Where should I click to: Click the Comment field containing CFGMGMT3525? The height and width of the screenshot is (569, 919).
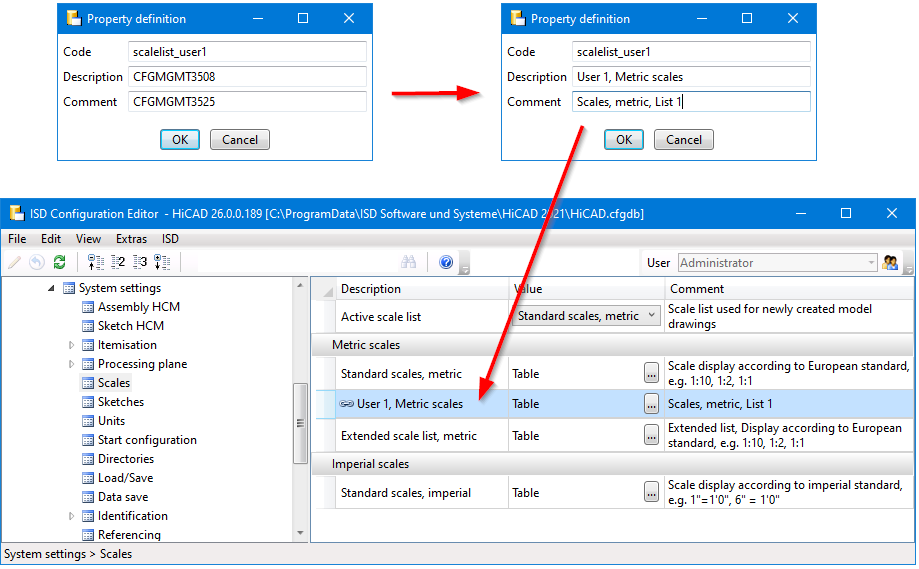[x=247, y=102]
